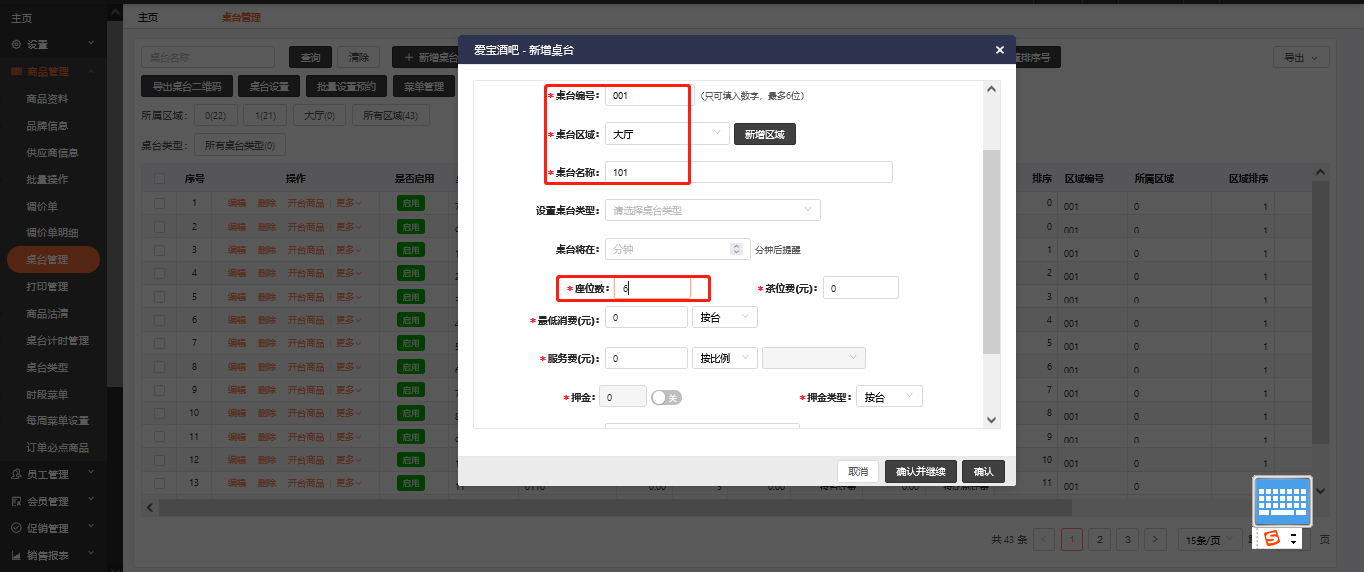
Task: Open the 15条/页 page size dropdown
Action: [x=1211, y=539]
